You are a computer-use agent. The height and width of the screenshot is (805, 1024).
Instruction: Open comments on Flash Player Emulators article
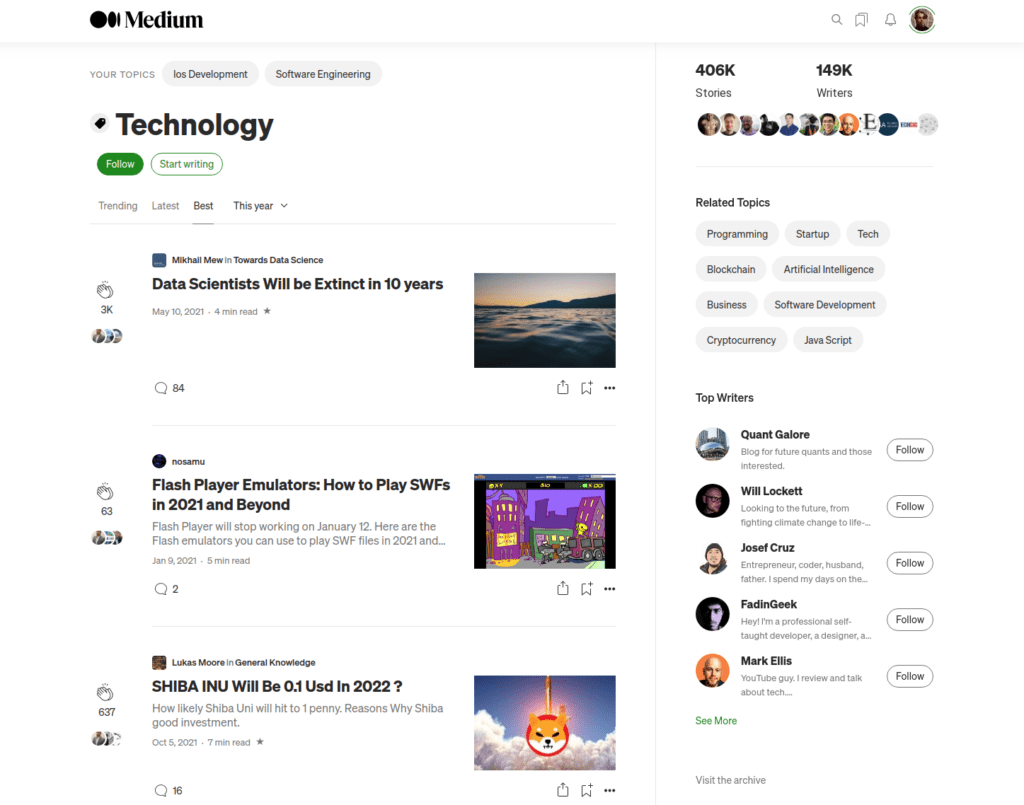click(167, 589)
